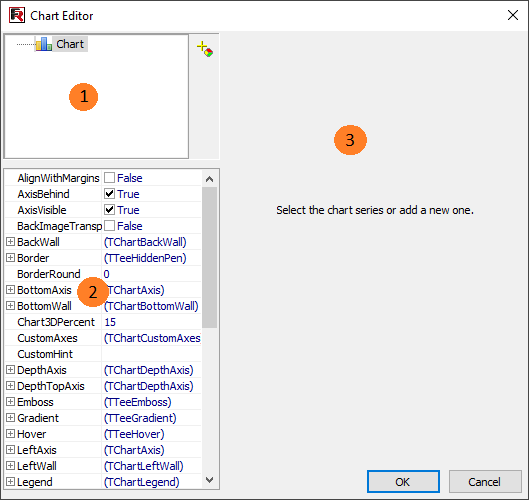Click the BorderRound value field

point(151,274)
